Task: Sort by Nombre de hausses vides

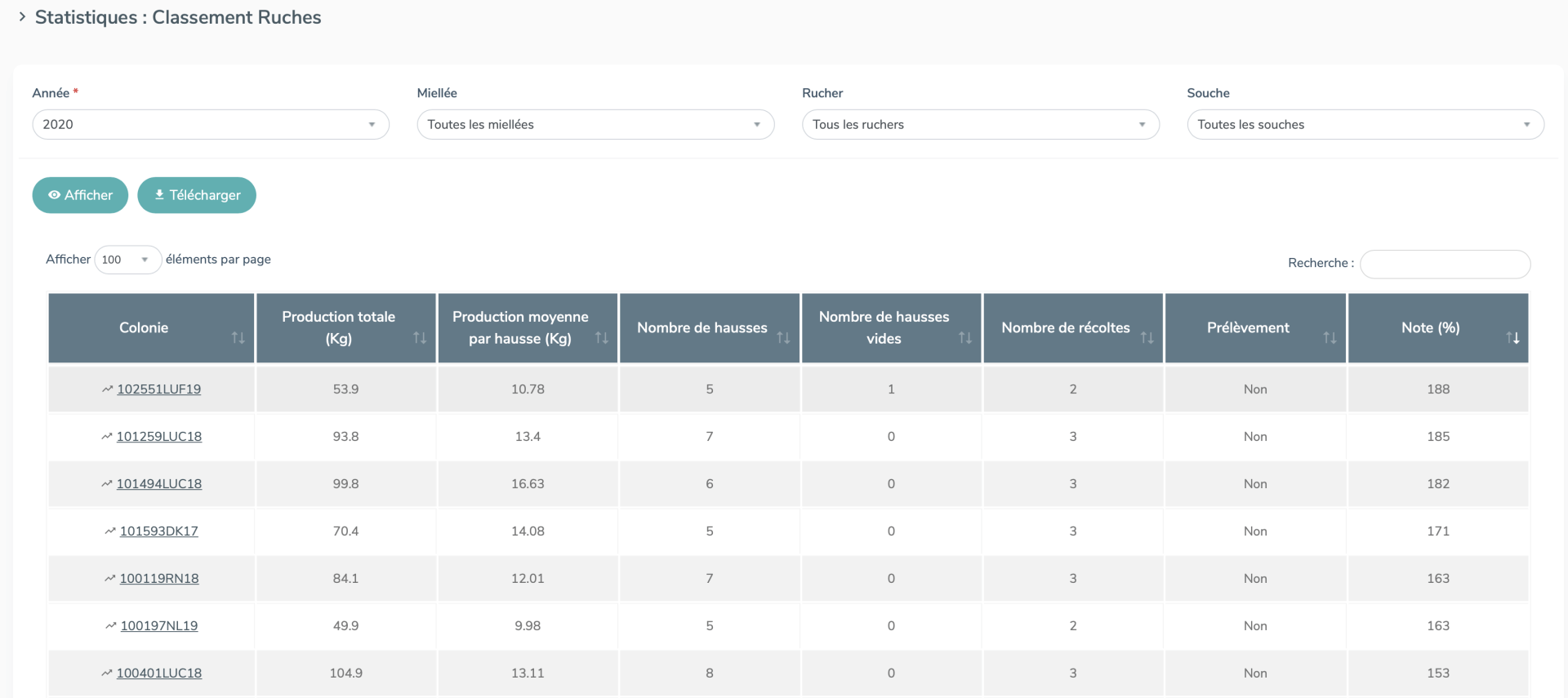Action: coord(965,337)
